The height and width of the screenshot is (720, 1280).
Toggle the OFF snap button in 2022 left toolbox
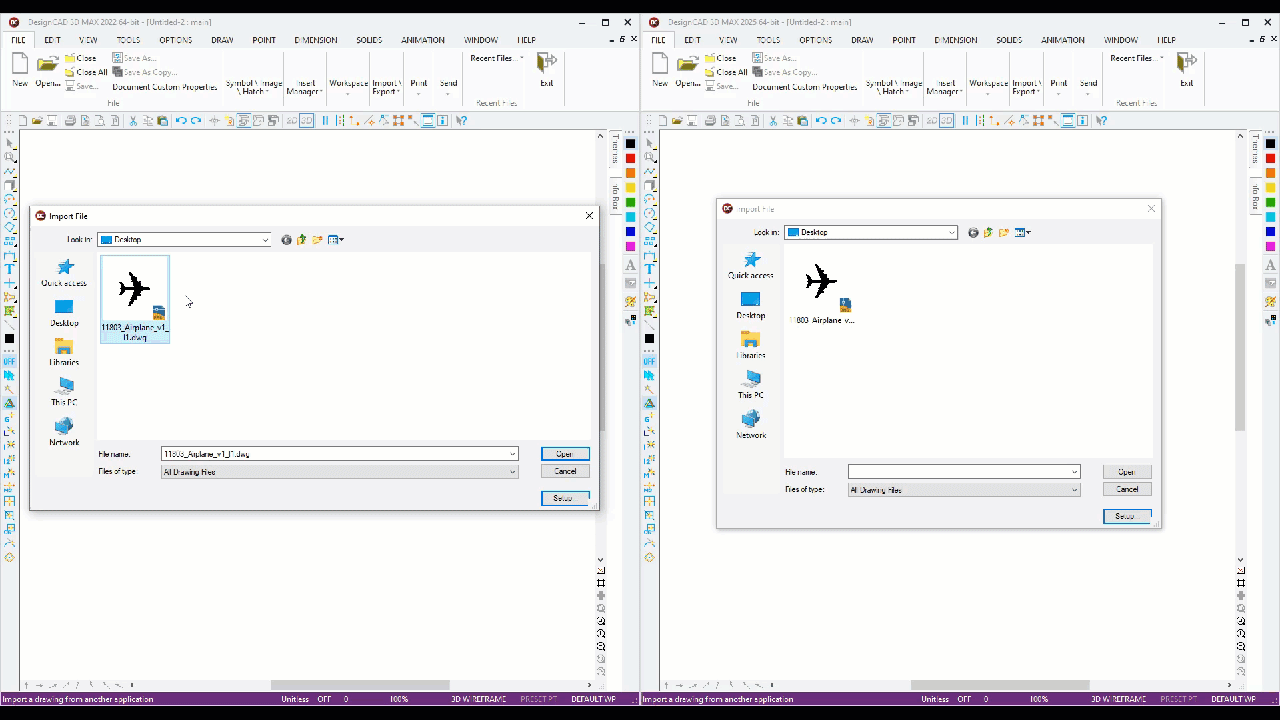(10, 362)
